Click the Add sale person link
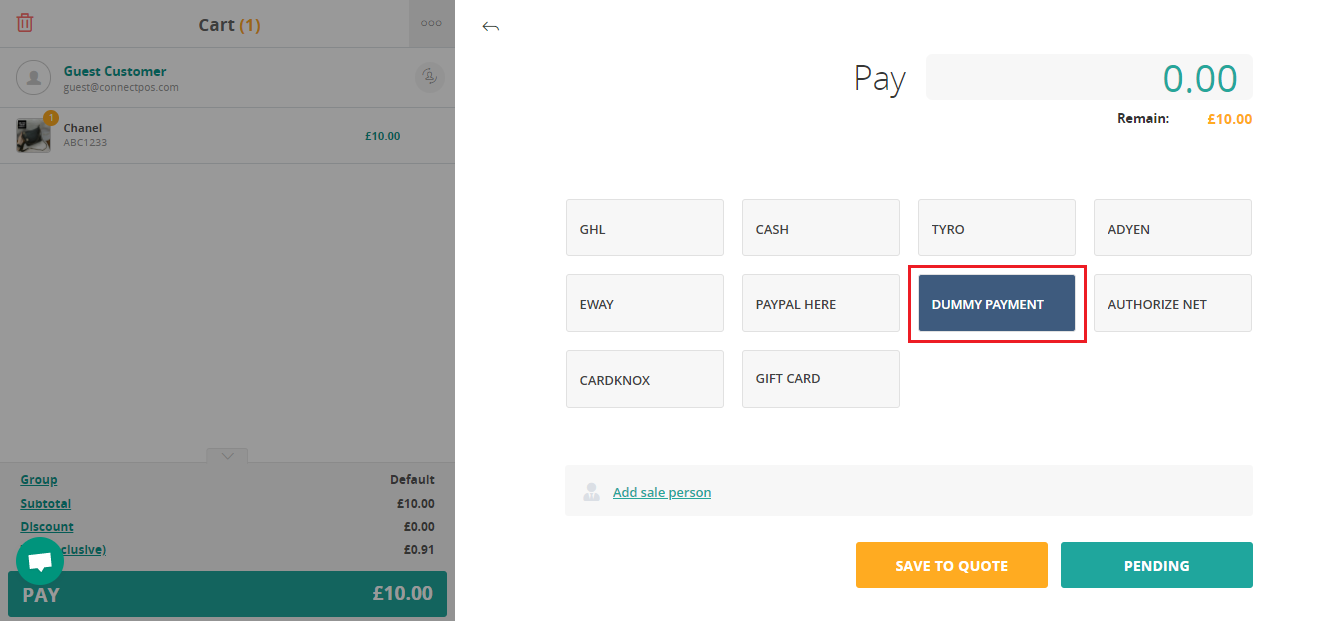The image size is (1317, 621). tap(662, 492)
